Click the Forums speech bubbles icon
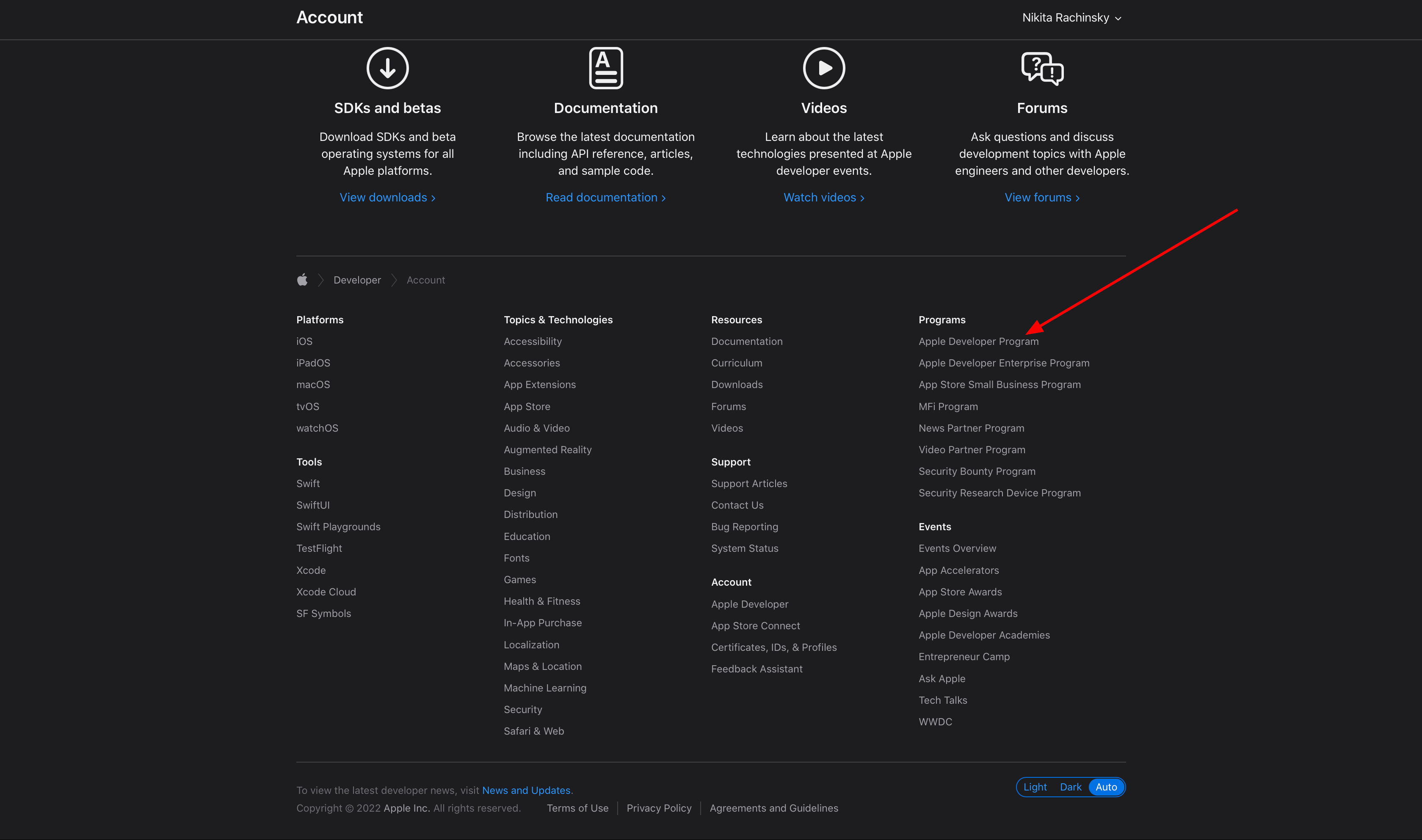This screenshot has height=840, width=1422. (1042, 69)
